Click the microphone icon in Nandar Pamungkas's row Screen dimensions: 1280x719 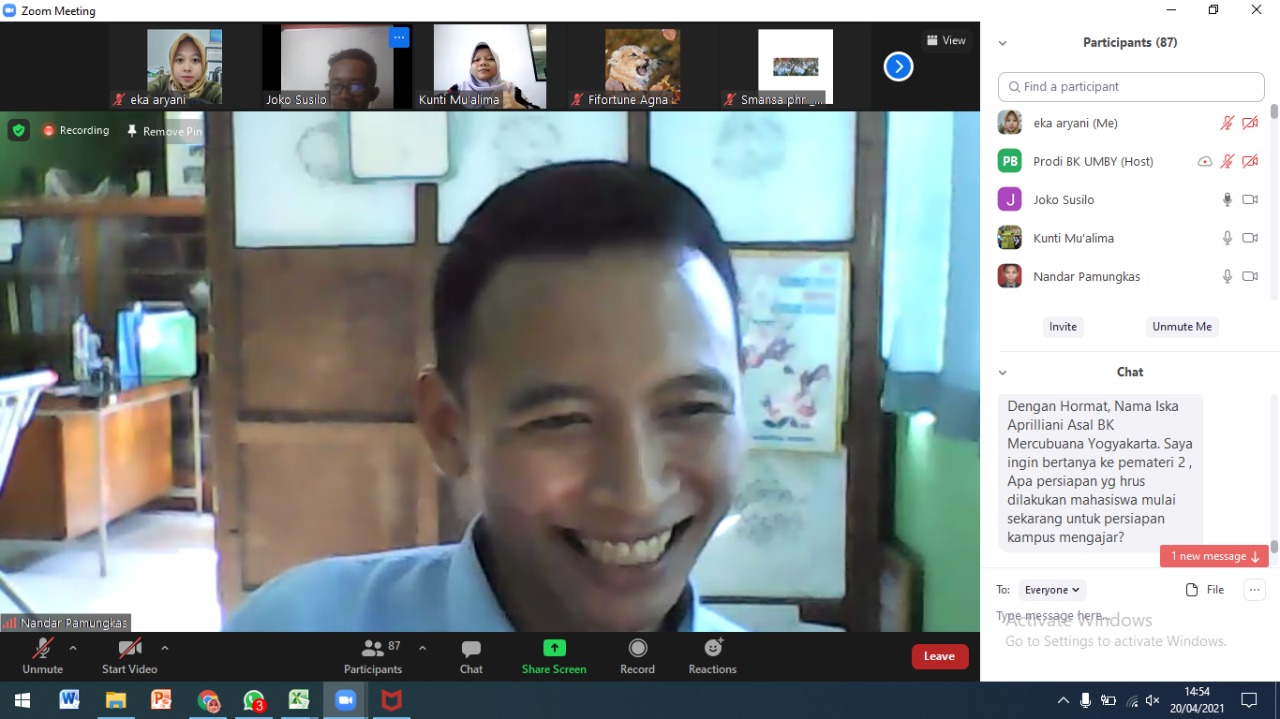coord(1227,276)
